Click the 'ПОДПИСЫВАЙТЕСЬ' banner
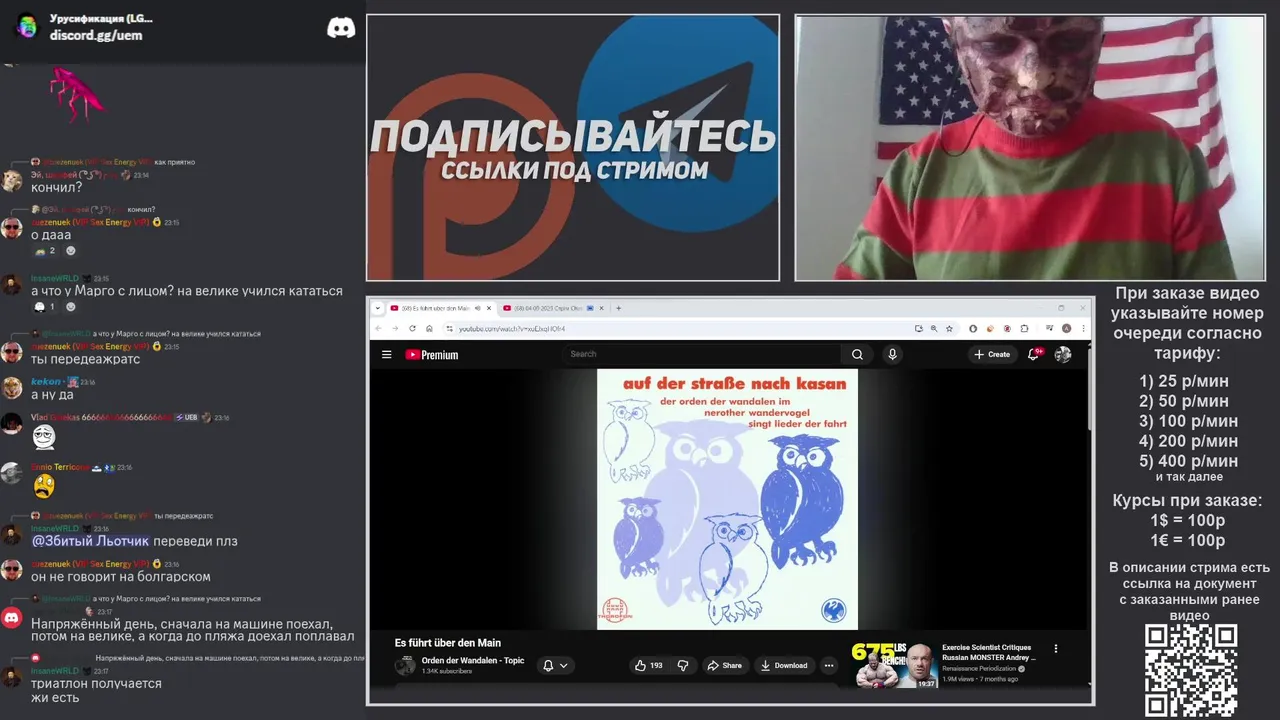1280x720 pixels. click(x=573, y=136)
